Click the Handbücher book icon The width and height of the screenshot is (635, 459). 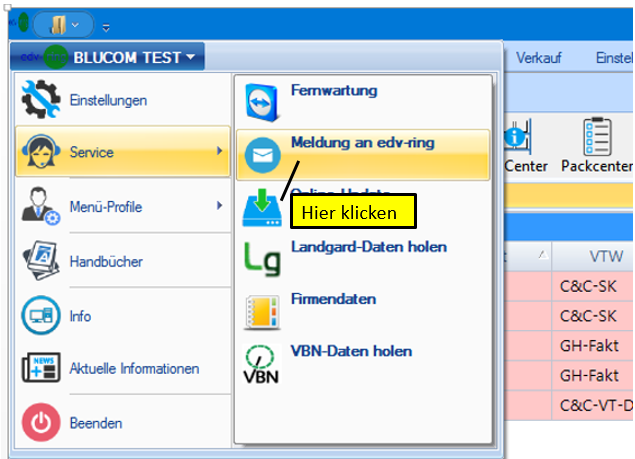[41, 261]
